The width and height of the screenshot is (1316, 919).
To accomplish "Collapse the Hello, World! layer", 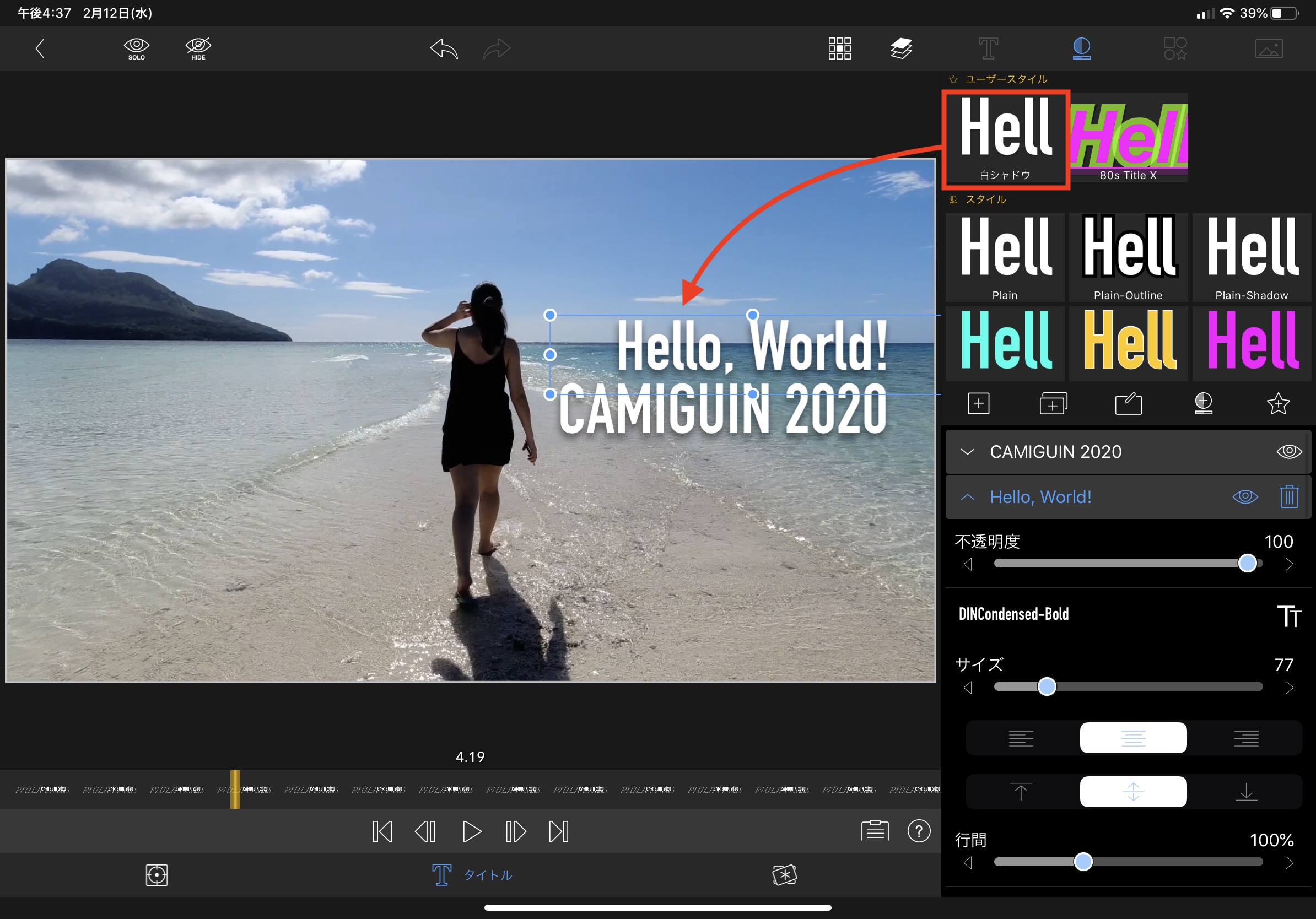I will click(968, 497).
